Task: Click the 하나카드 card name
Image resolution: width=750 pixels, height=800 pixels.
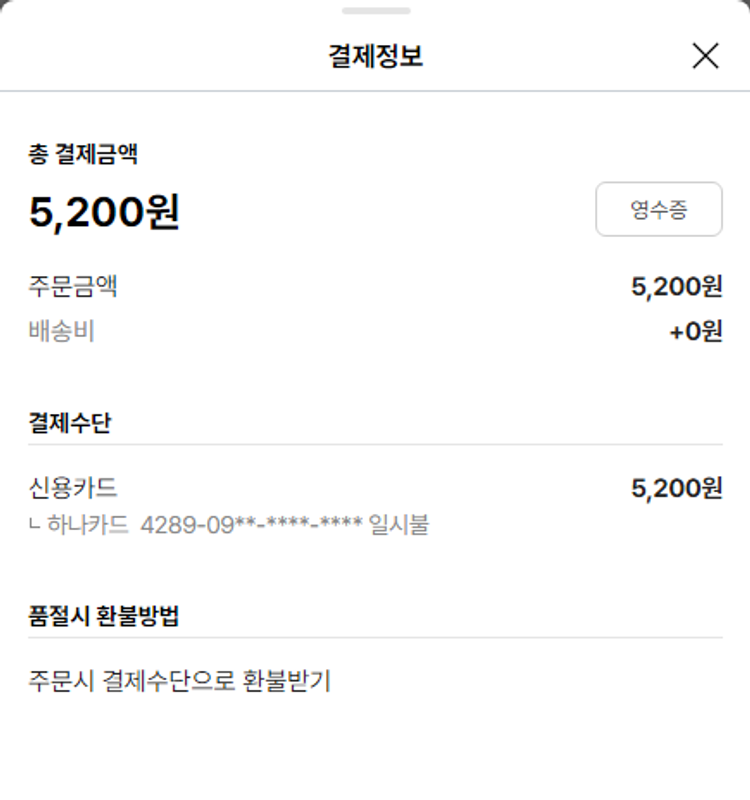Action: click(89, 524)
